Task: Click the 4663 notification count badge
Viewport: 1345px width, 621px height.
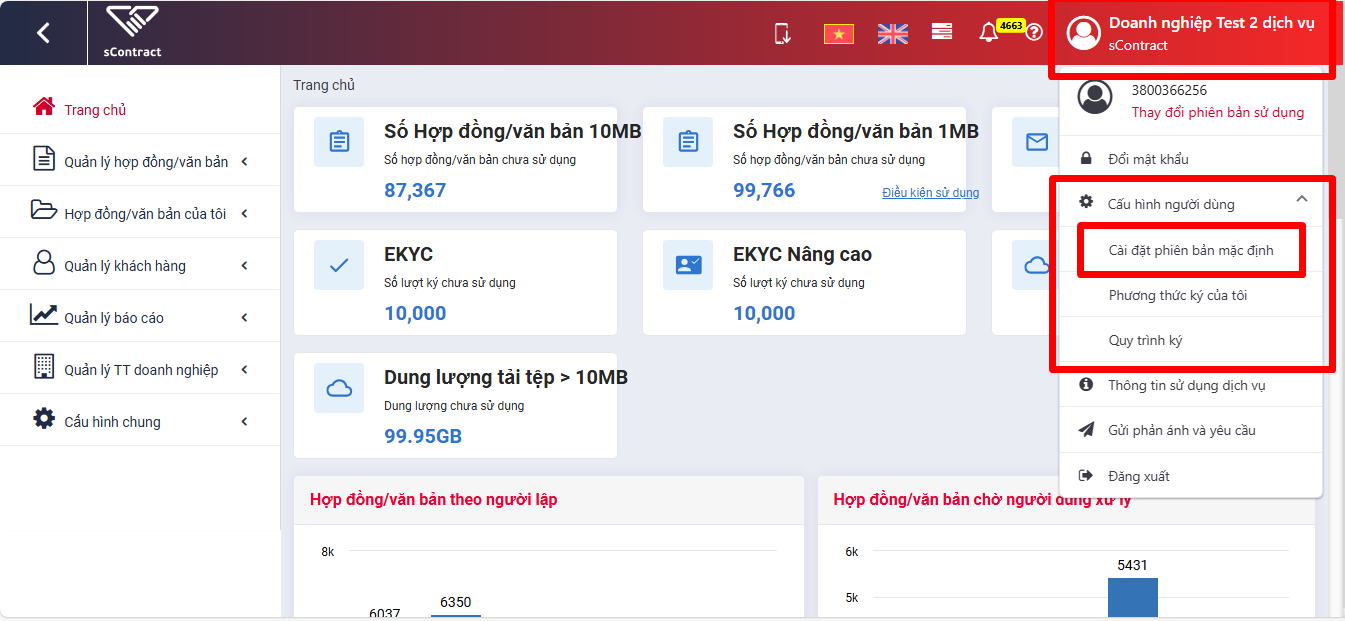Action: pyautogui.click(x=1011, y=25)
